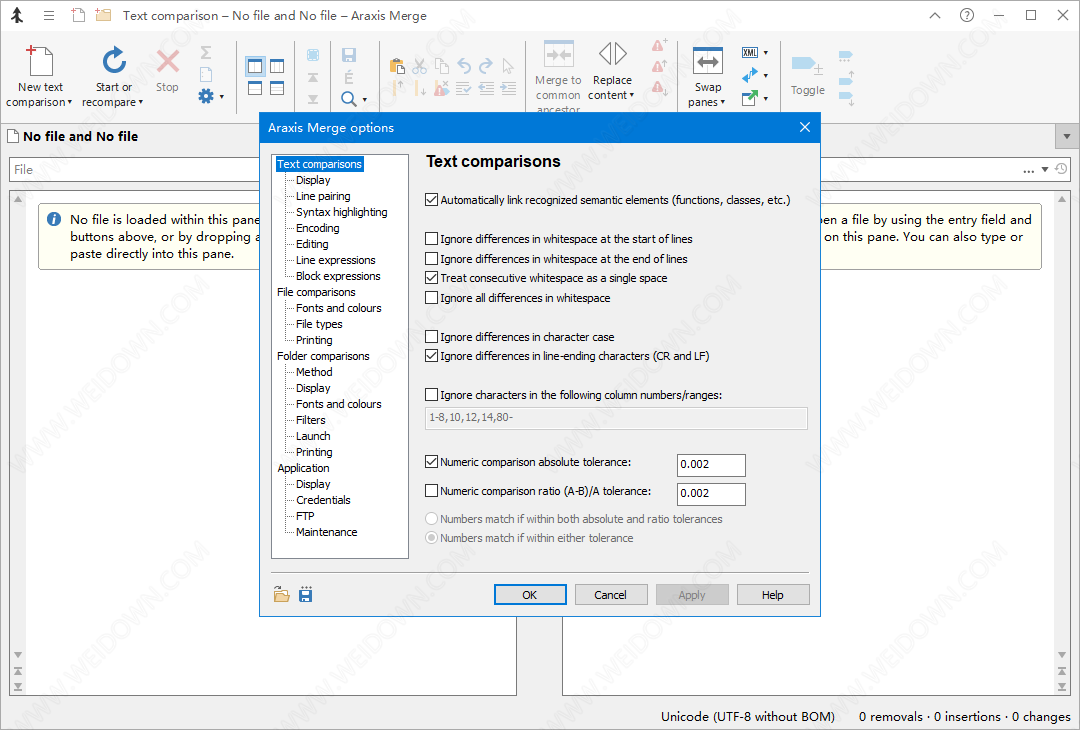Open the comparison tab list dropdown arrow

[x=1067, y=136]
